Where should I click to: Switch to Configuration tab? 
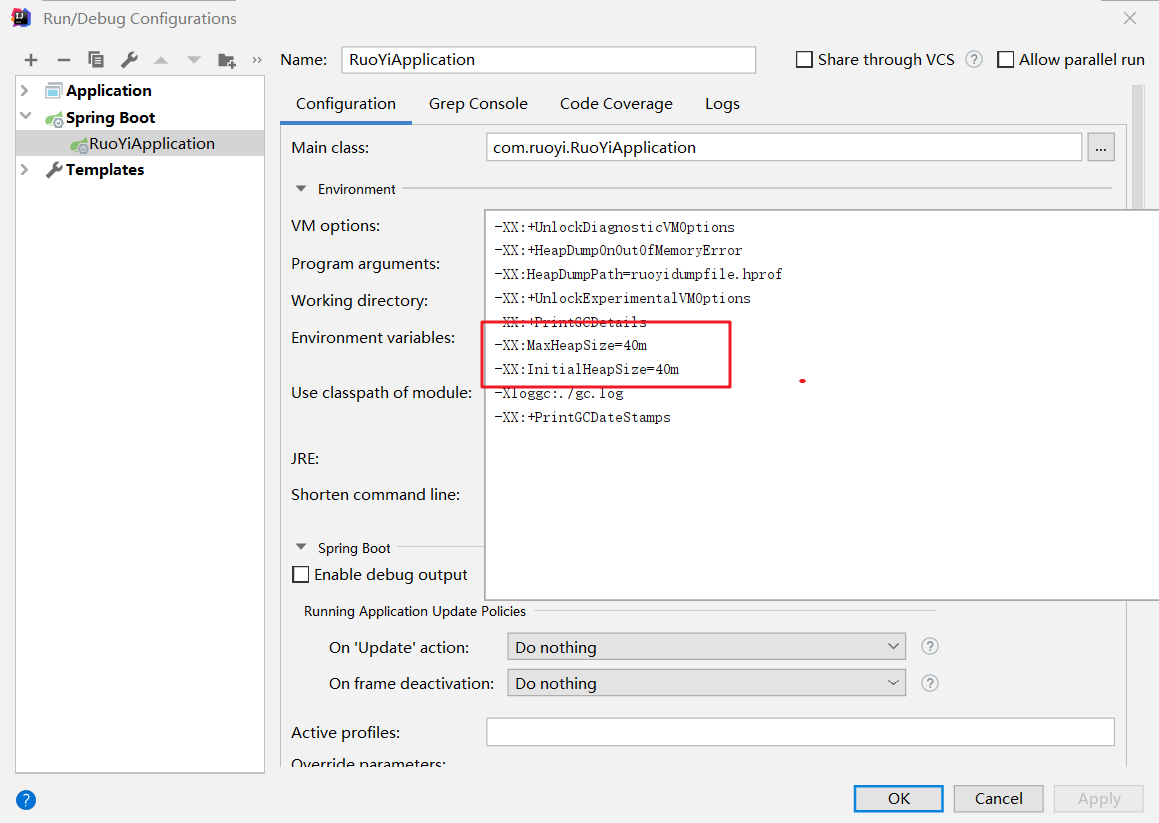coord(346,104)
